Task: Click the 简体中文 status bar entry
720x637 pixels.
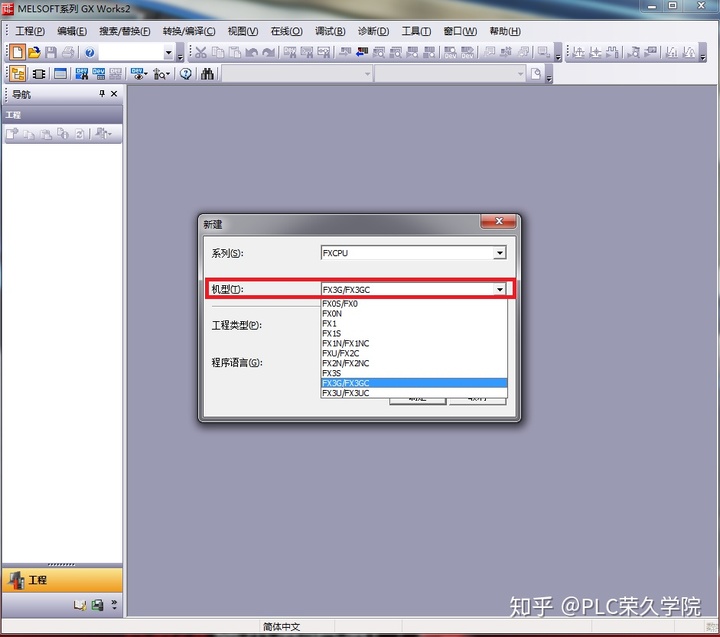Action: (x=281, y=626)
